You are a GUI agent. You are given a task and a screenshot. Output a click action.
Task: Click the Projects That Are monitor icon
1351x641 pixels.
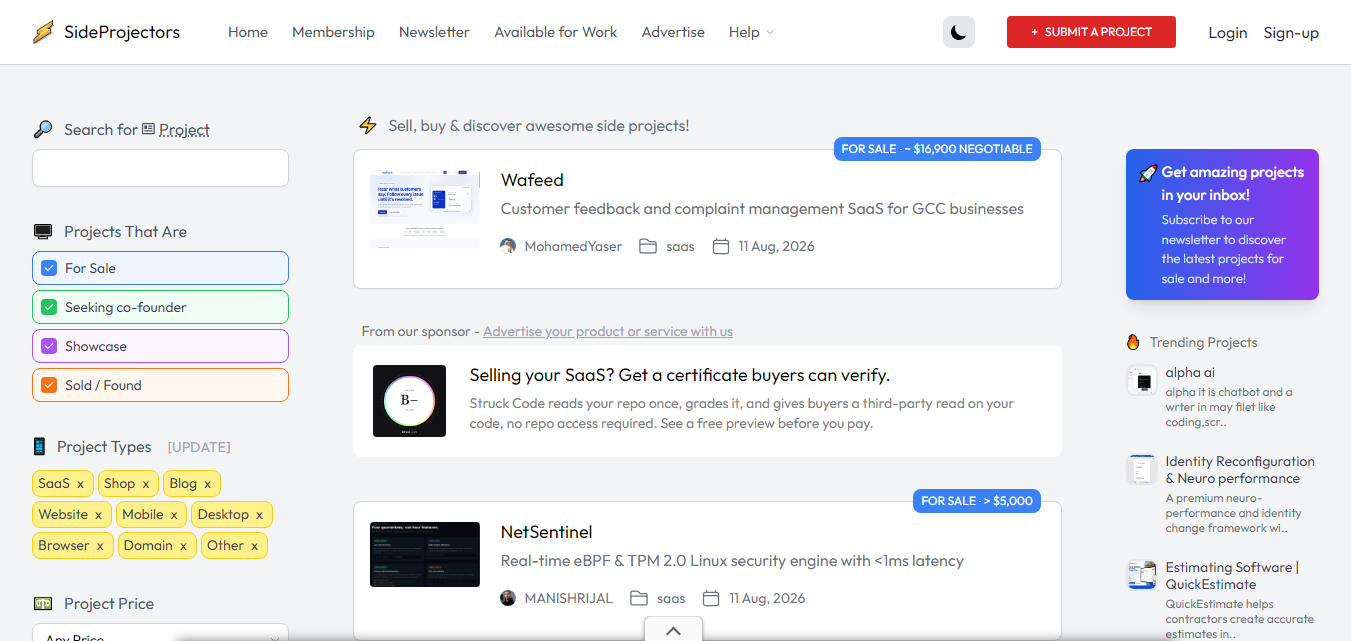click(43, 232)
